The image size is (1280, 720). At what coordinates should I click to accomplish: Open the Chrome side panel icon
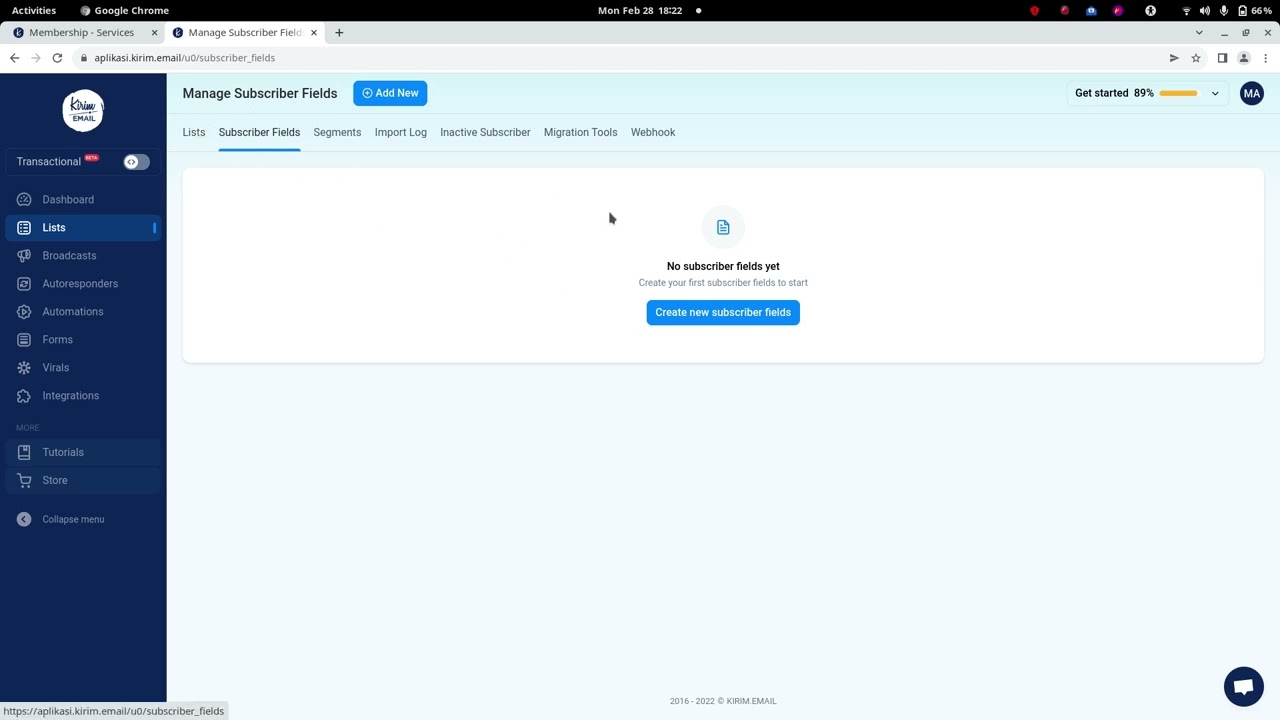(1222, 58)
